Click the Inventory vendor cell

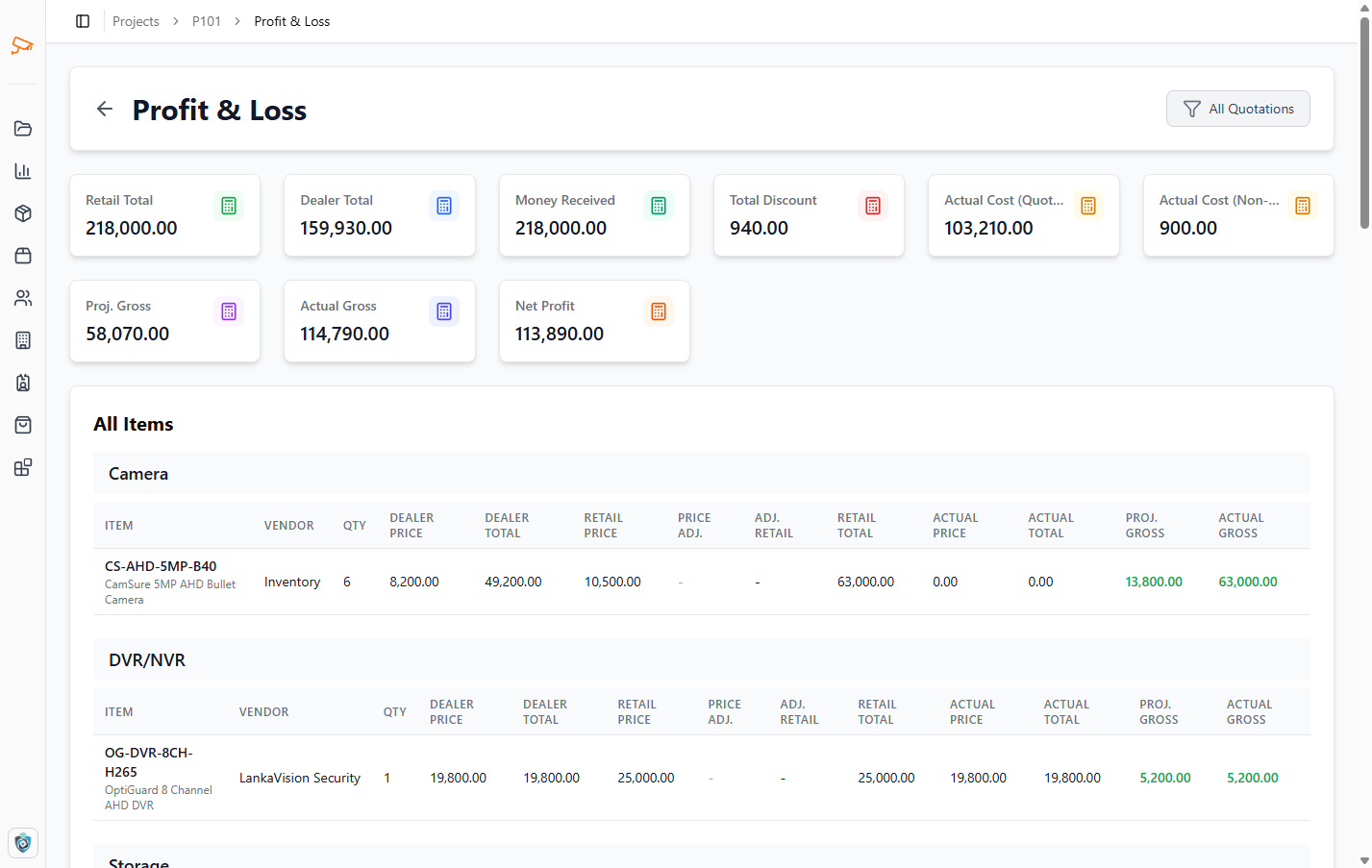pyautogui.click(x=292, y=582)
